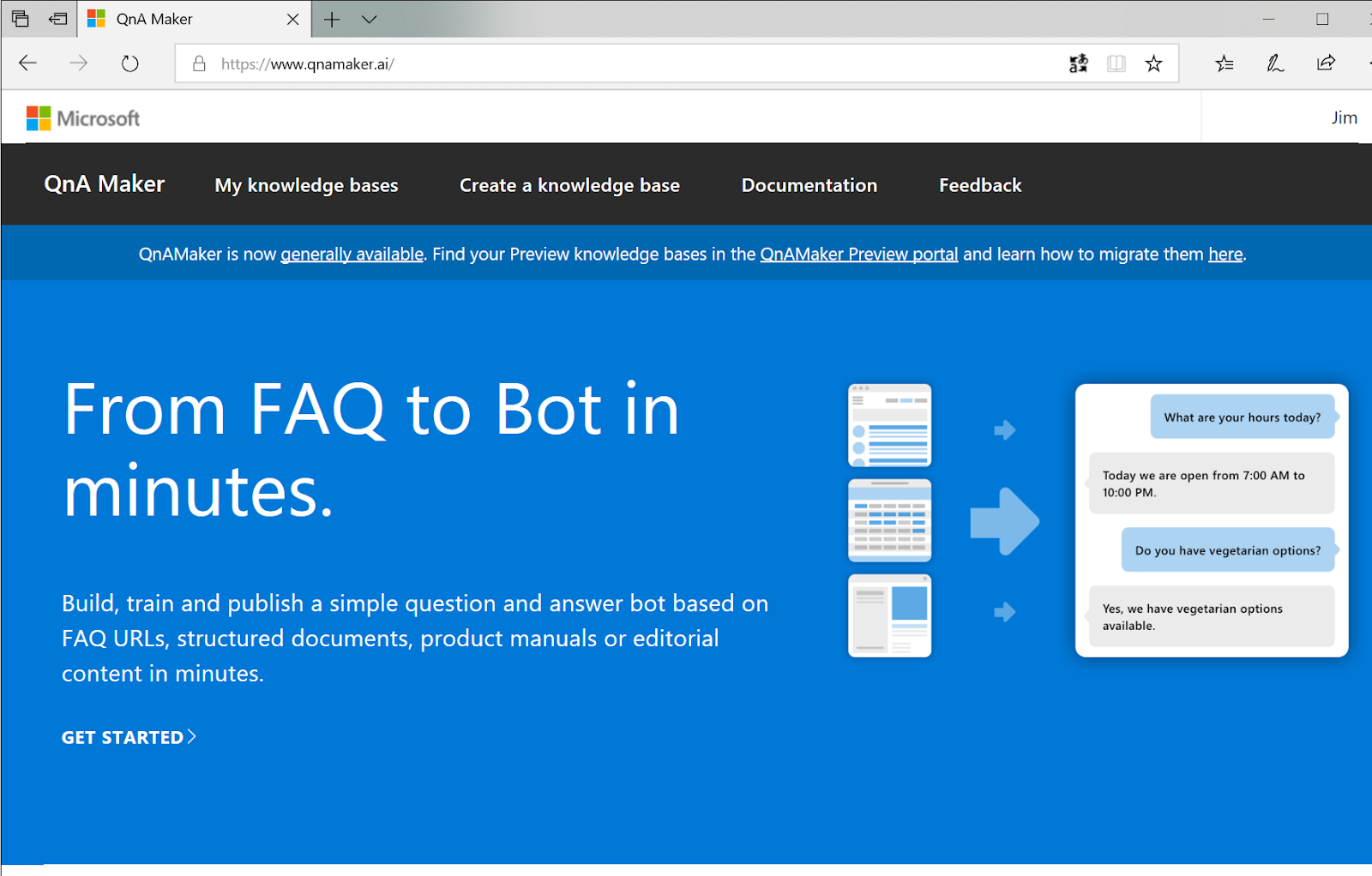Open Create a knowledge base page
The height and width of the screenshot is (876, 1372).
(x=569, y=185)
